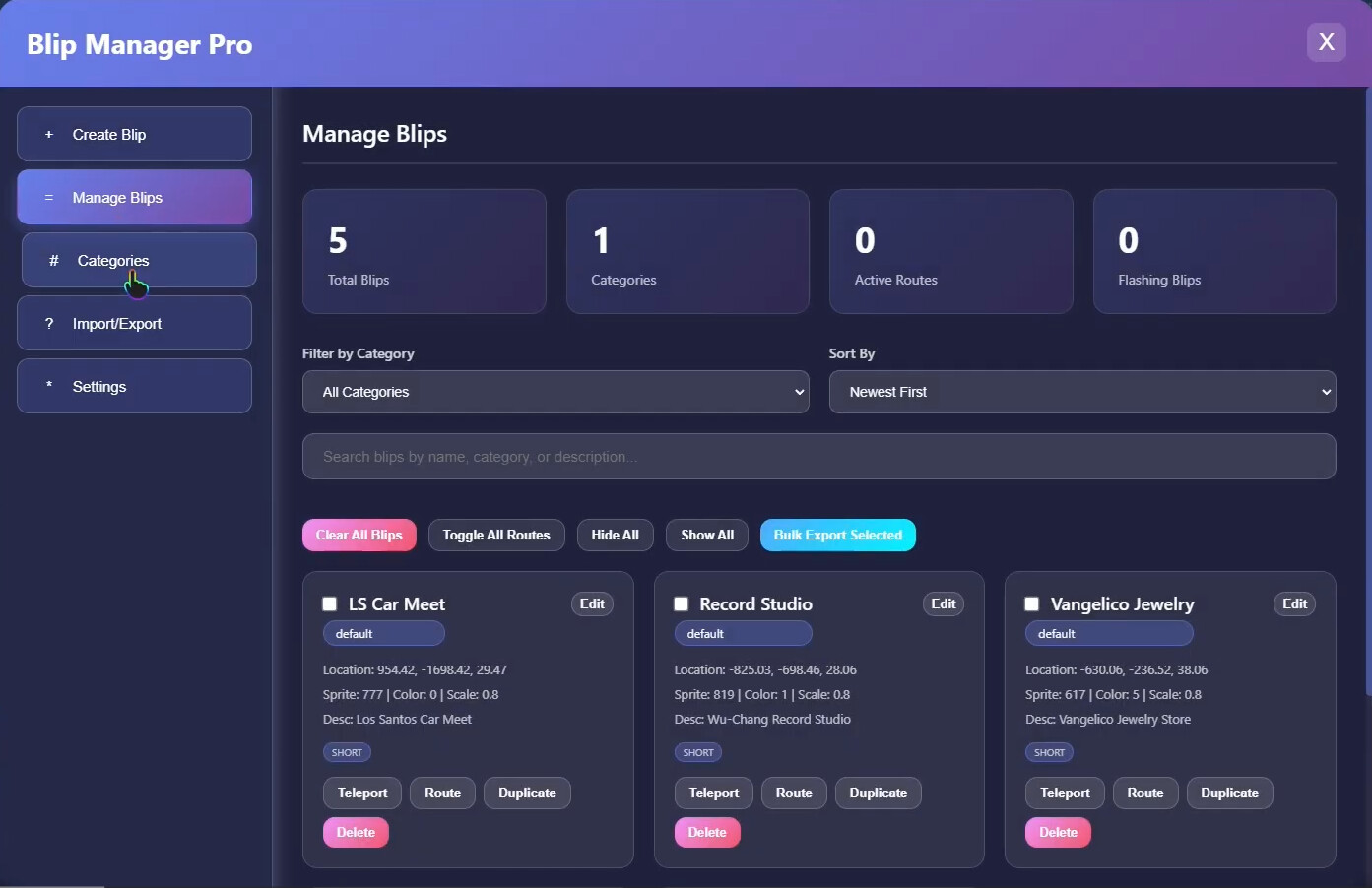Select the Record Studio checkbox
The height and width of the screenshot is (888, 1372).
pyautogui.click(x=681, y=603)
